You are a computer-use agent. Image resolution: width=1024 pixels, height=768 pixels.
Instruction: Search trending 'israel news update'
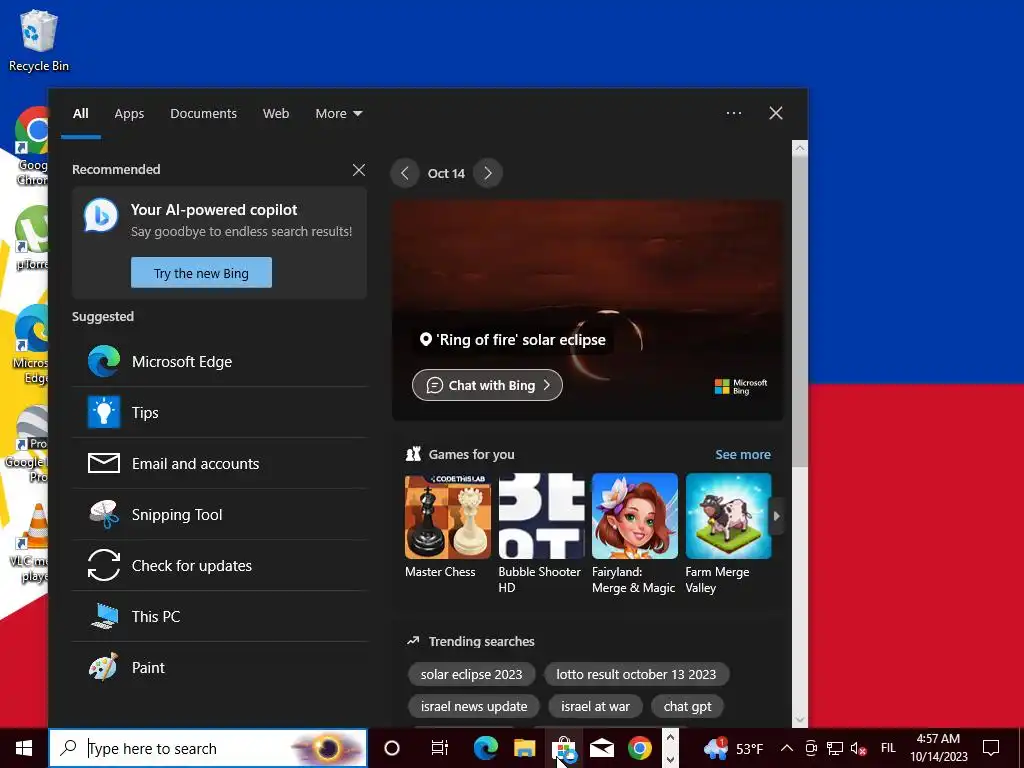click(x=474, y=706)
